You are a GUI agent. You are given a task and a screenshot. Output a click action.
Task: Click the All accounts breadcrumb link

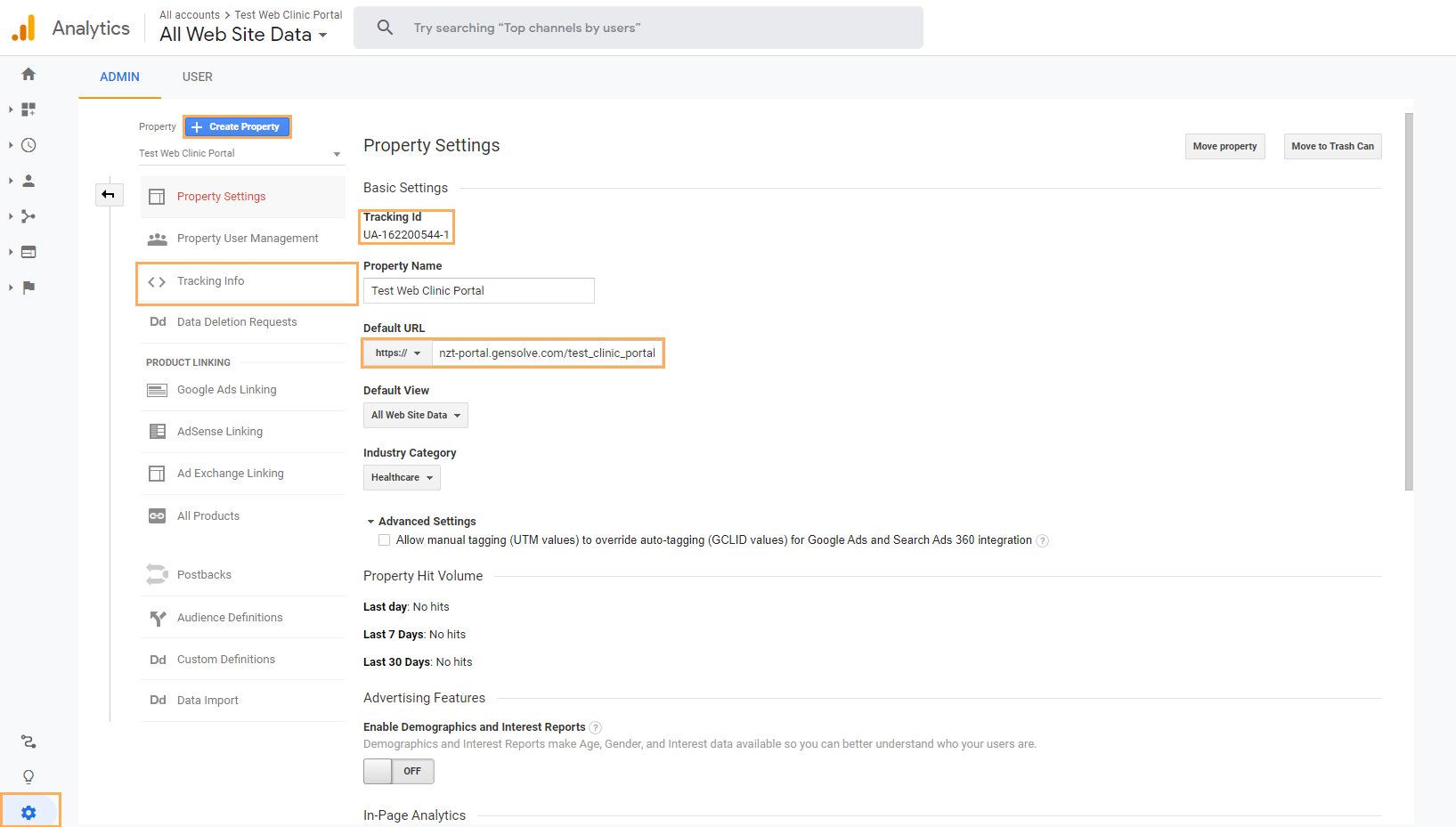tap(190, 15)
